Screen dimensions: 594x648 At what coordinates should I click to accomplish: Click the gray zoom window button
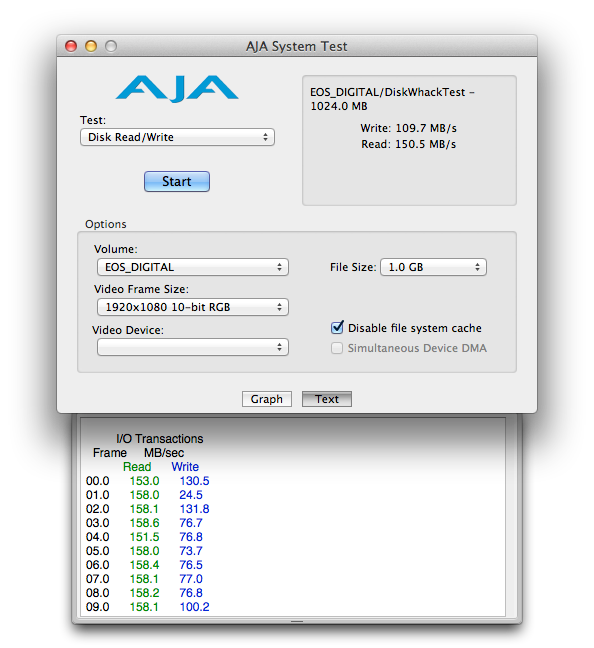coord(111,46)
